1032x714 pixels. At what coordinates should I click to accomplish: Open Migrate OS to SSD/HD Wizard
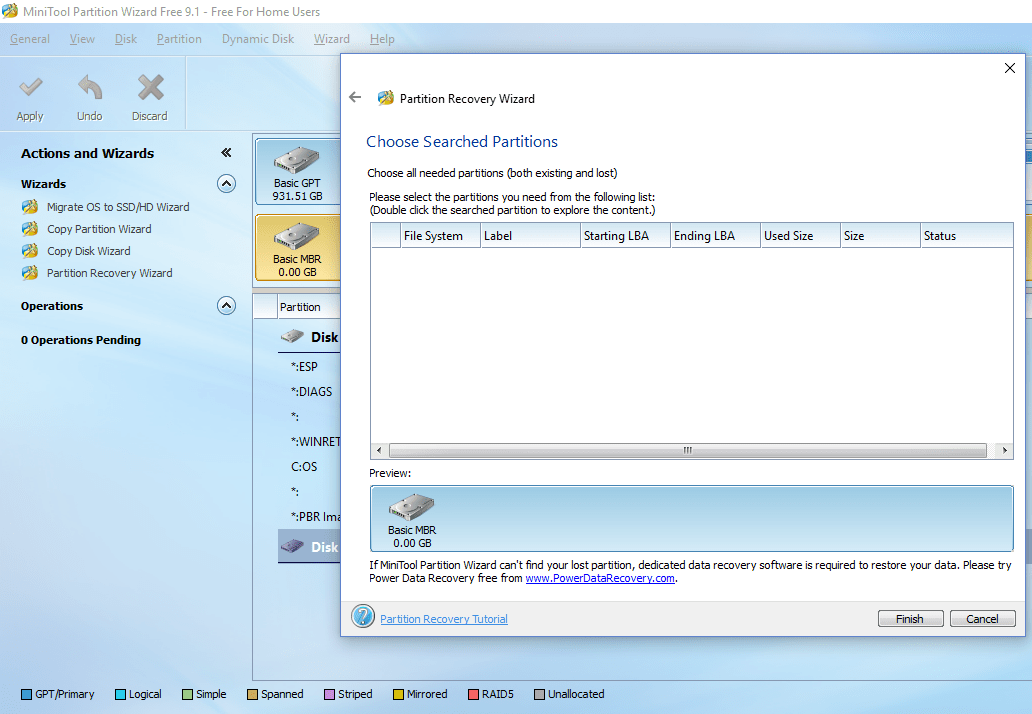click(x=118, y=207)
